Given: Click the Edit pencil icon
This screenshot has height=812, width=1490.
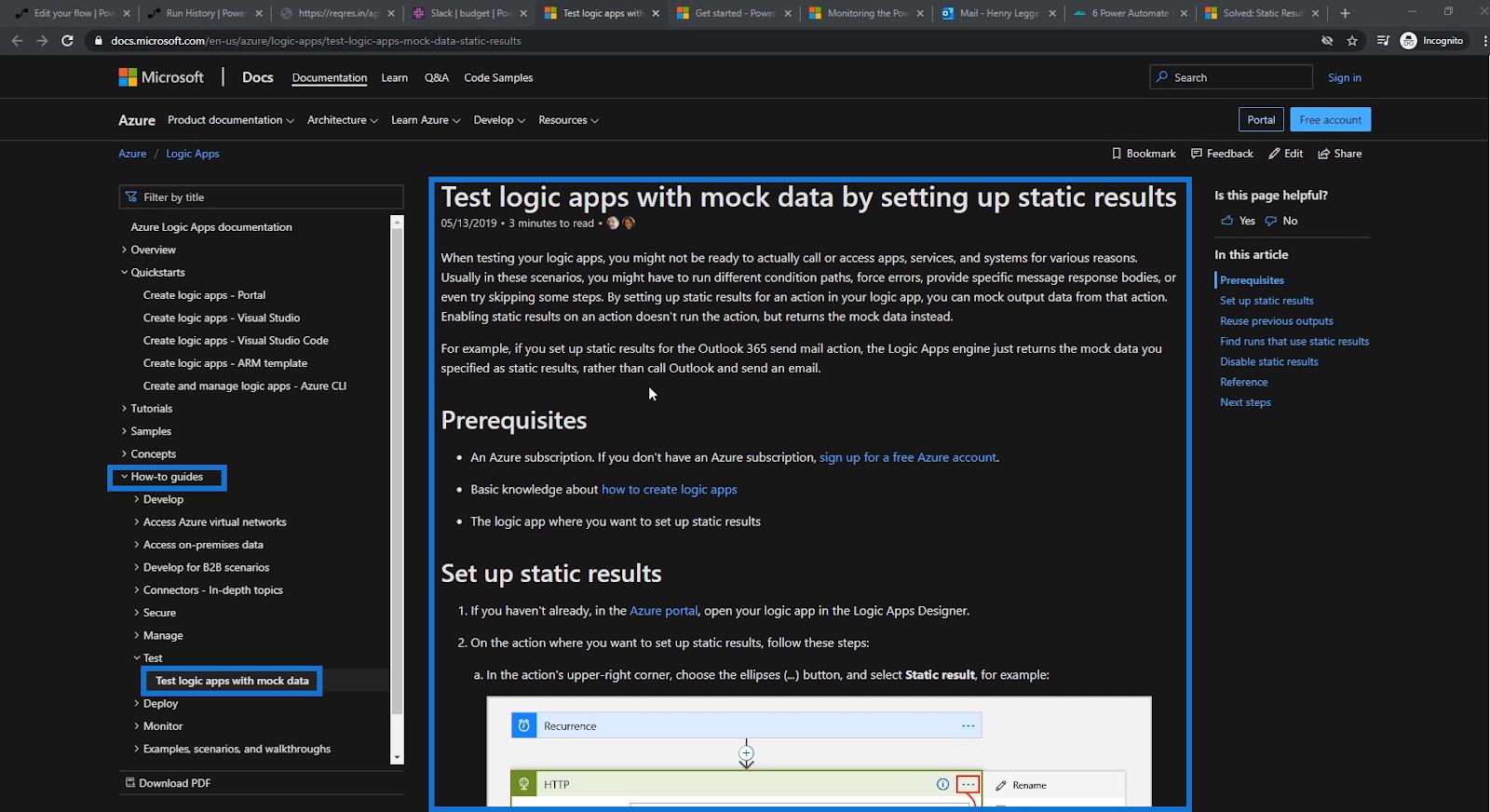Looking at the screenshot, I should tap(1274, 154).
